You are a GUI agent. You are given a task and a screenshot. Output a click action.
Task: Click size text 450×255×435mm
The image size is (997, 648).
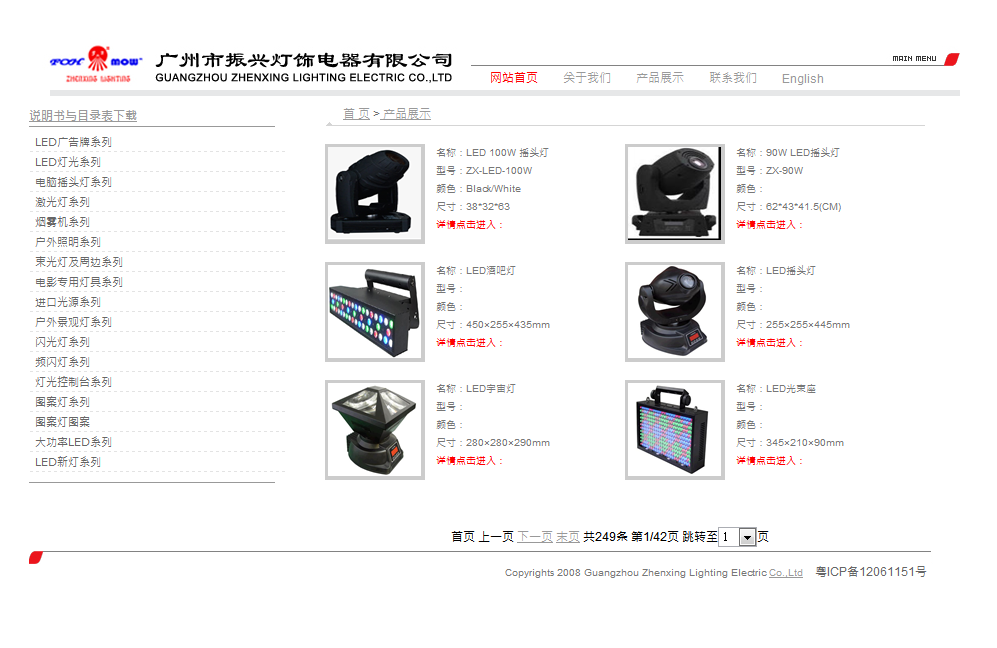coord(508,325)
